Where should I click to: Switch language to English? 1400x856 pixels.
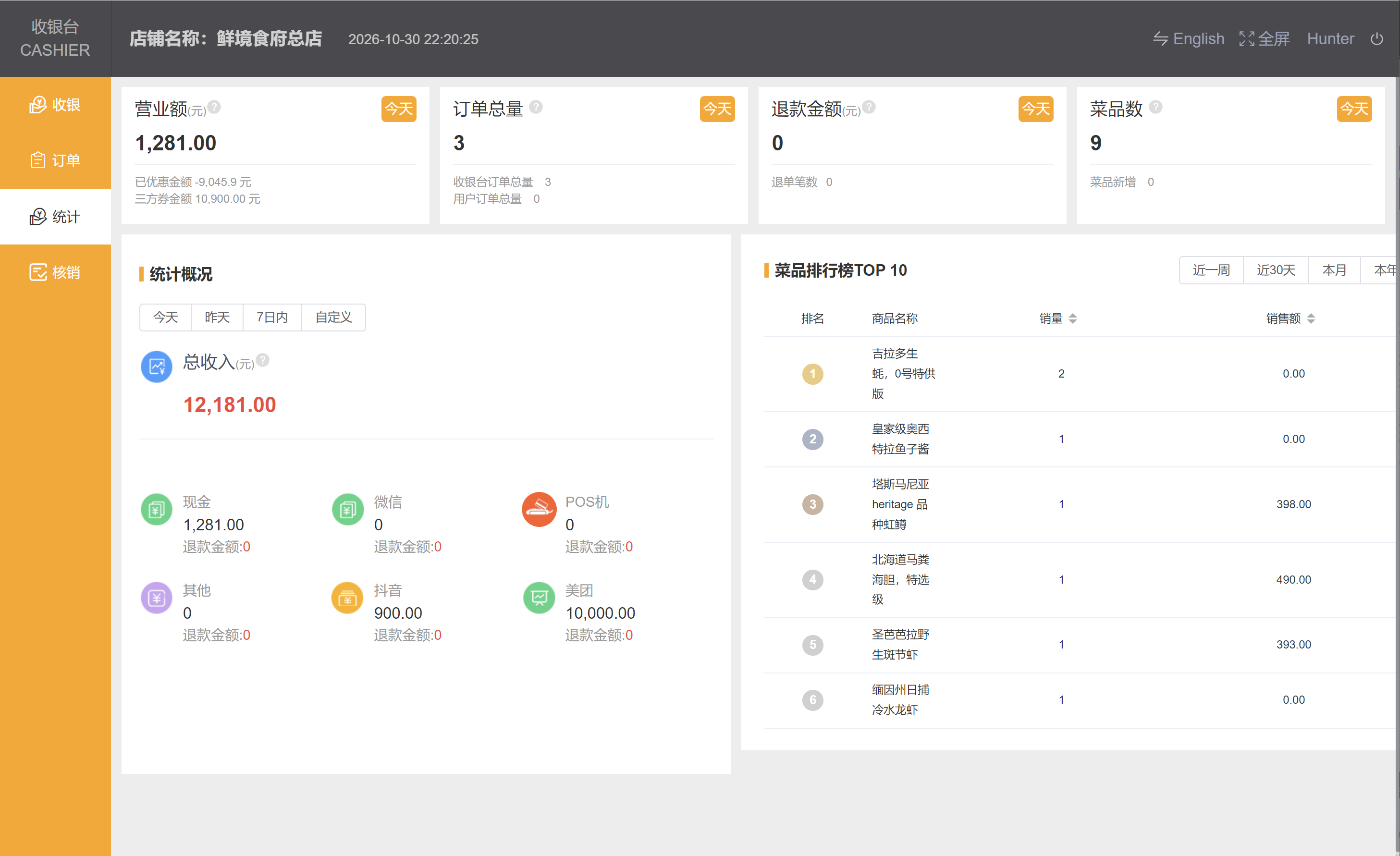[x=1188, y=38]
